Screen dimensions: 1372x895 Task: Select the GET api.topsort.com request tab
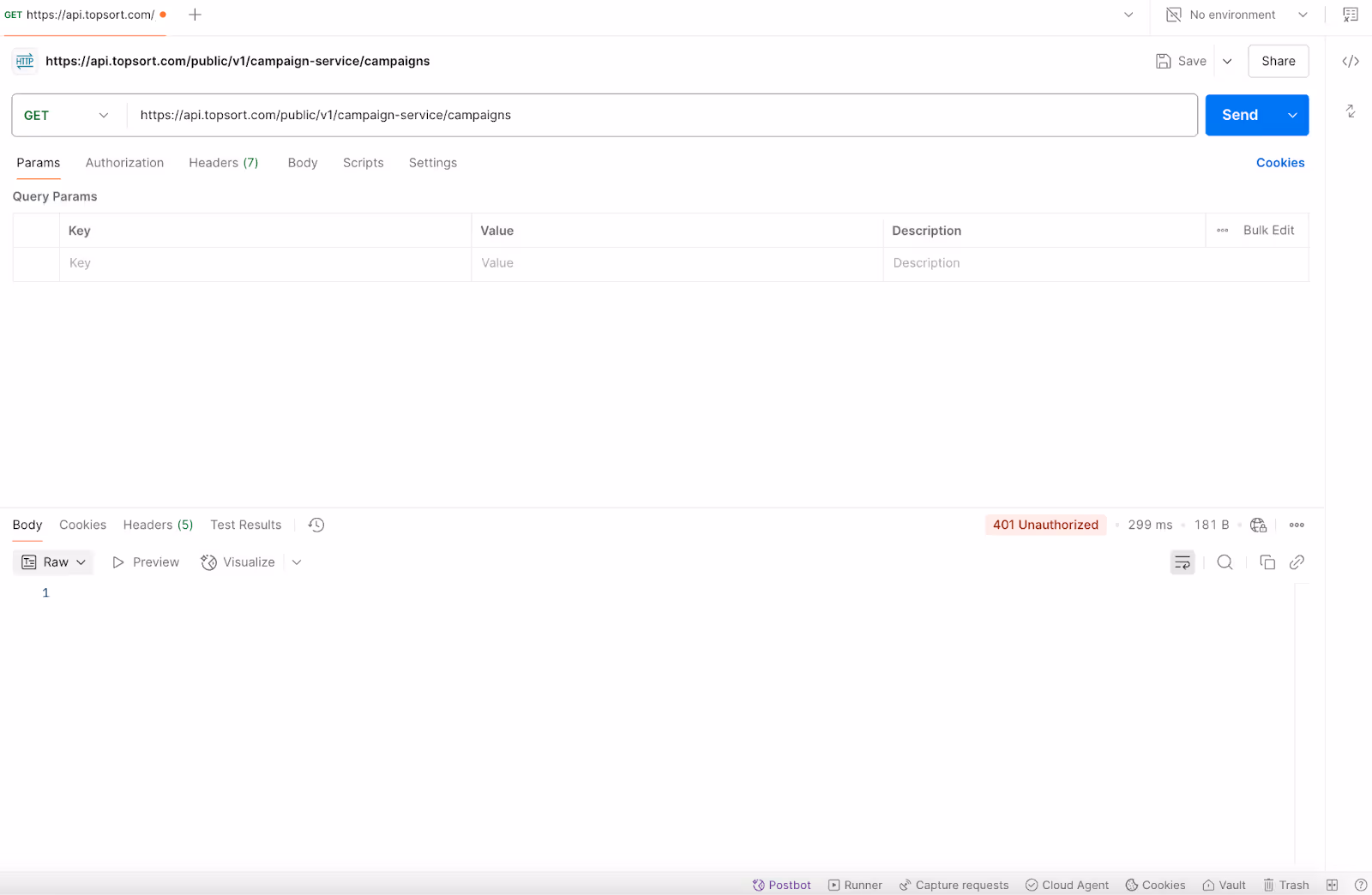(85, 15)
